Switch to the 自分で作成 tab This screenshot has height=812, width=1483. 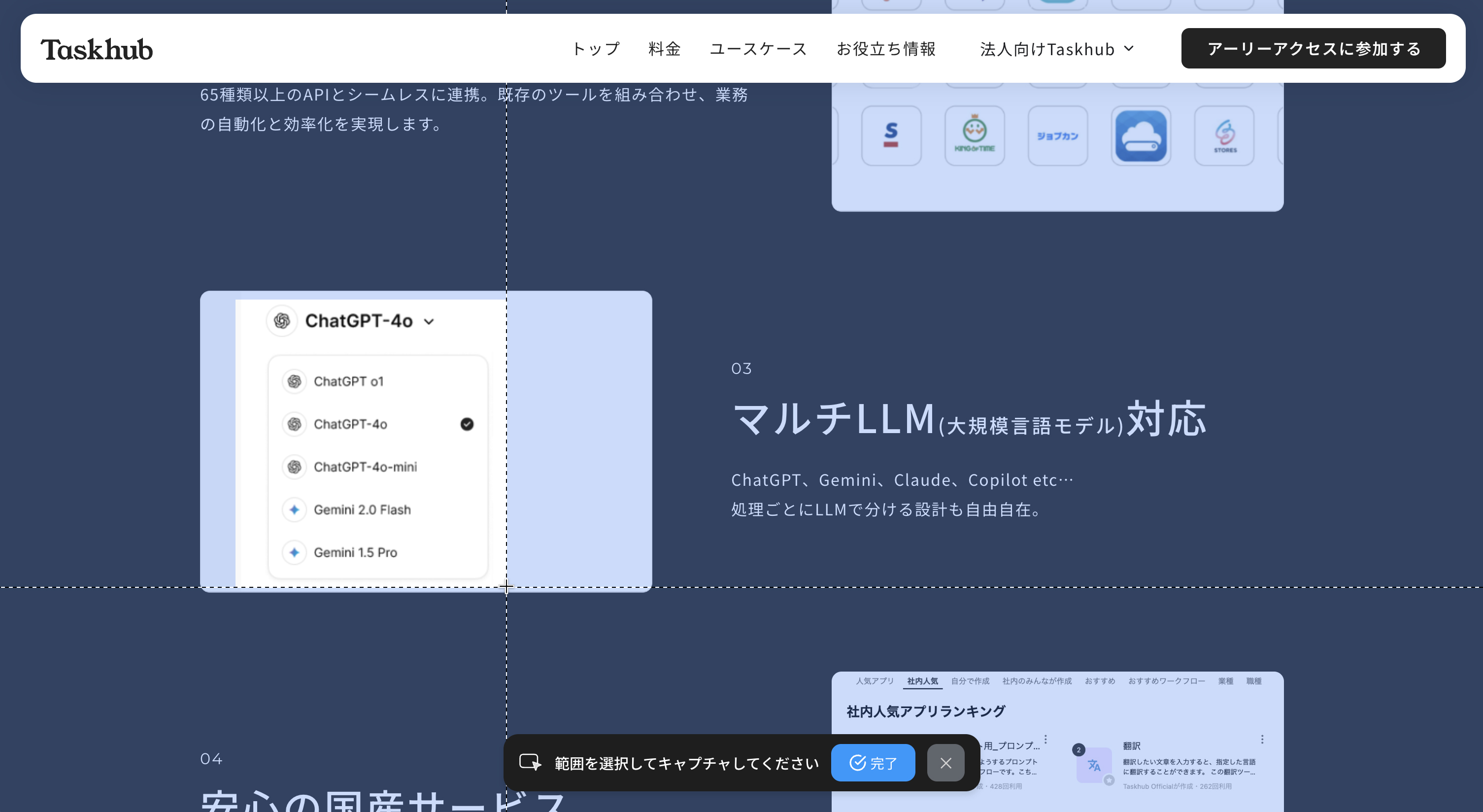pyautogui.click(x=970, y=681)
